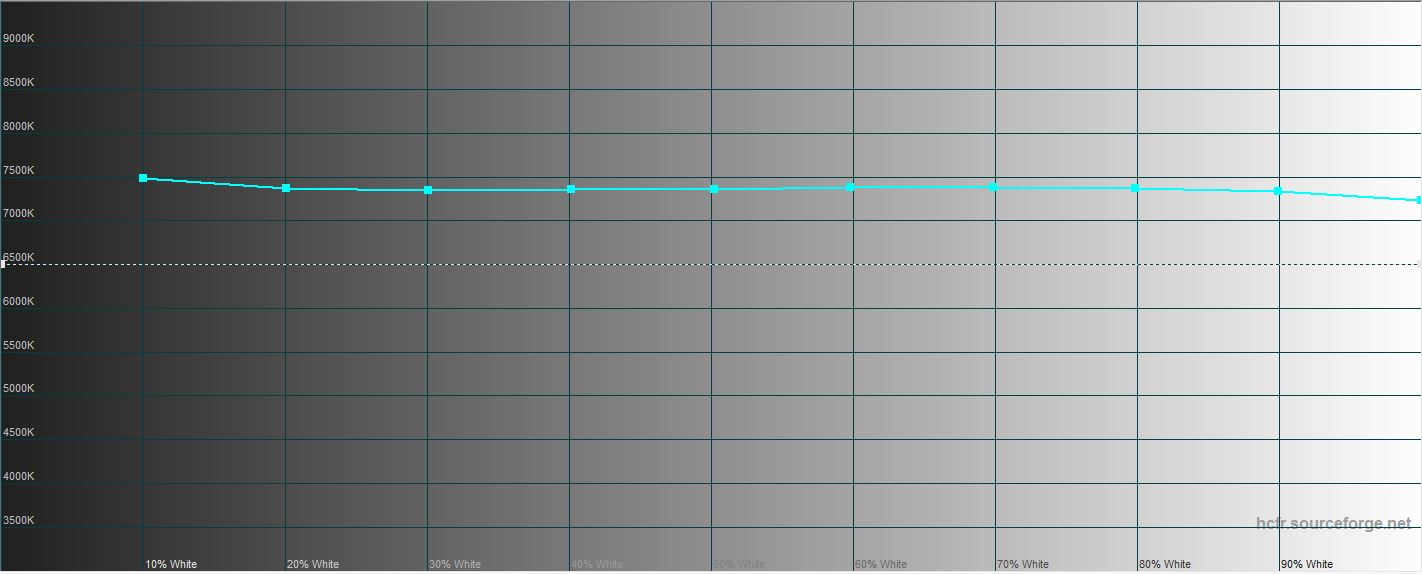Select the 7500K label on the vertical axis
Viewport: 1422px width, 574px height.
coord(19,170)
